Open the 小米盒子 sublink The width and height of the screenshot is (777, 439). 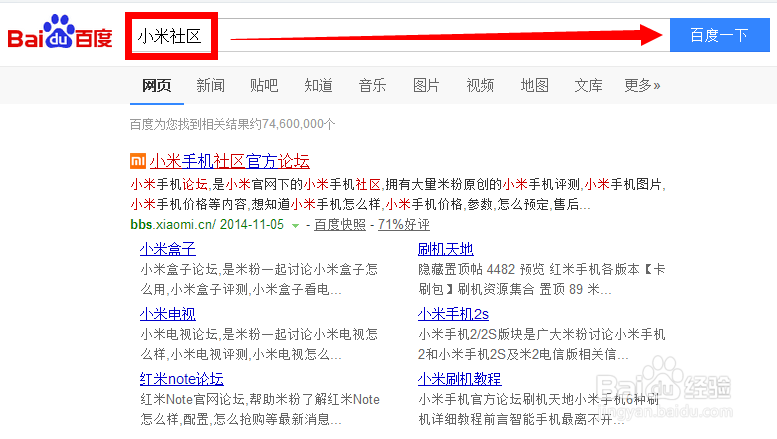[x=167, y=249]
